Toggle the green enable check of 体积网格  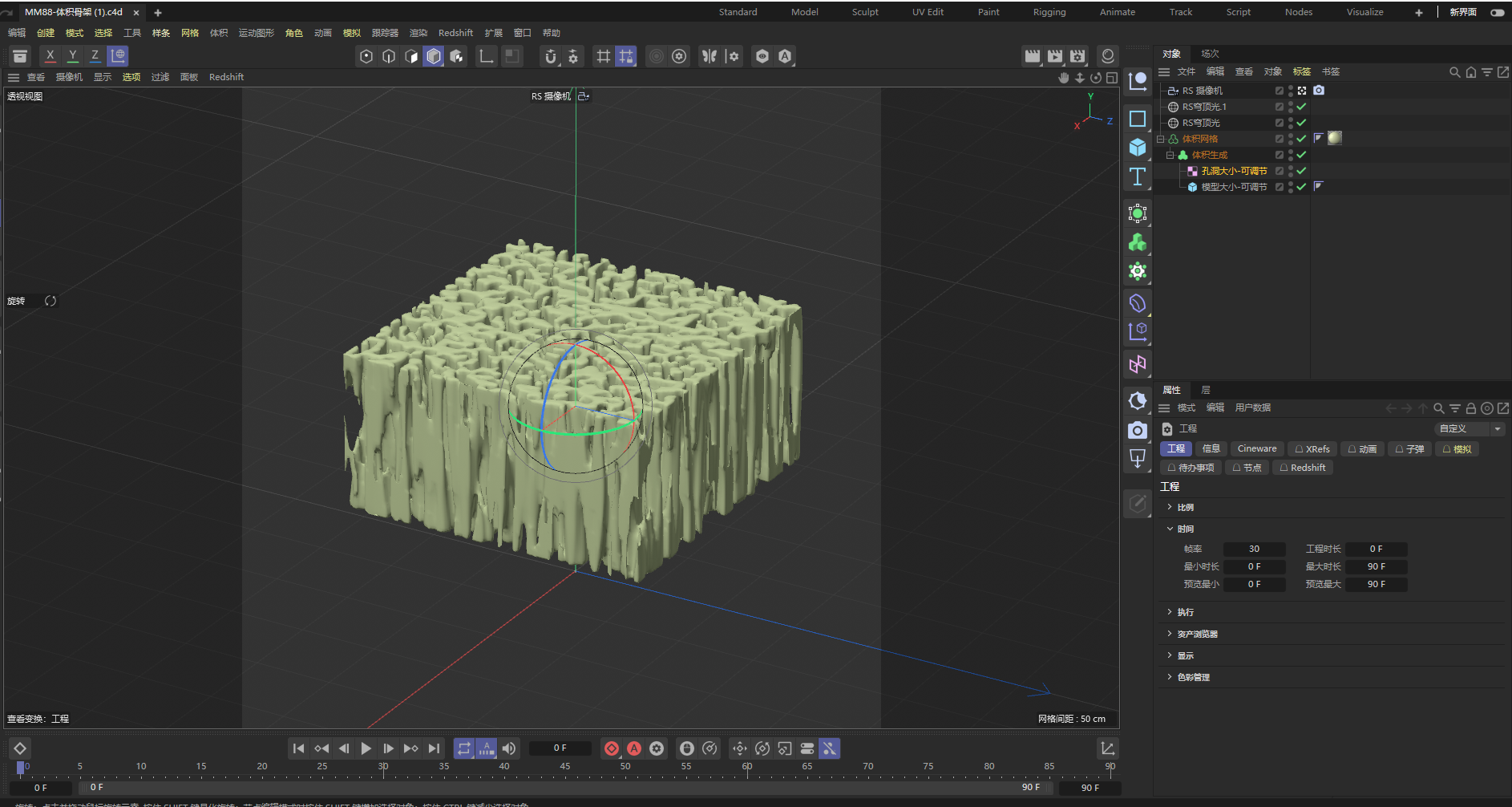[x=1301, y=139]
